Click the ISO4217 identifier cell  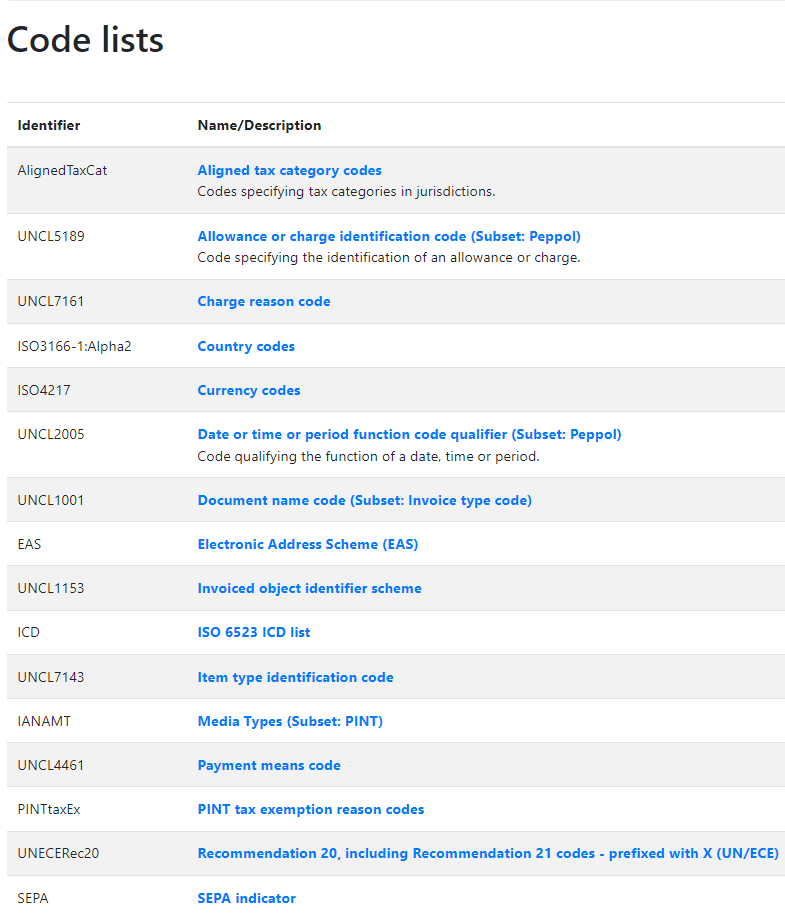tap(44, 390)
